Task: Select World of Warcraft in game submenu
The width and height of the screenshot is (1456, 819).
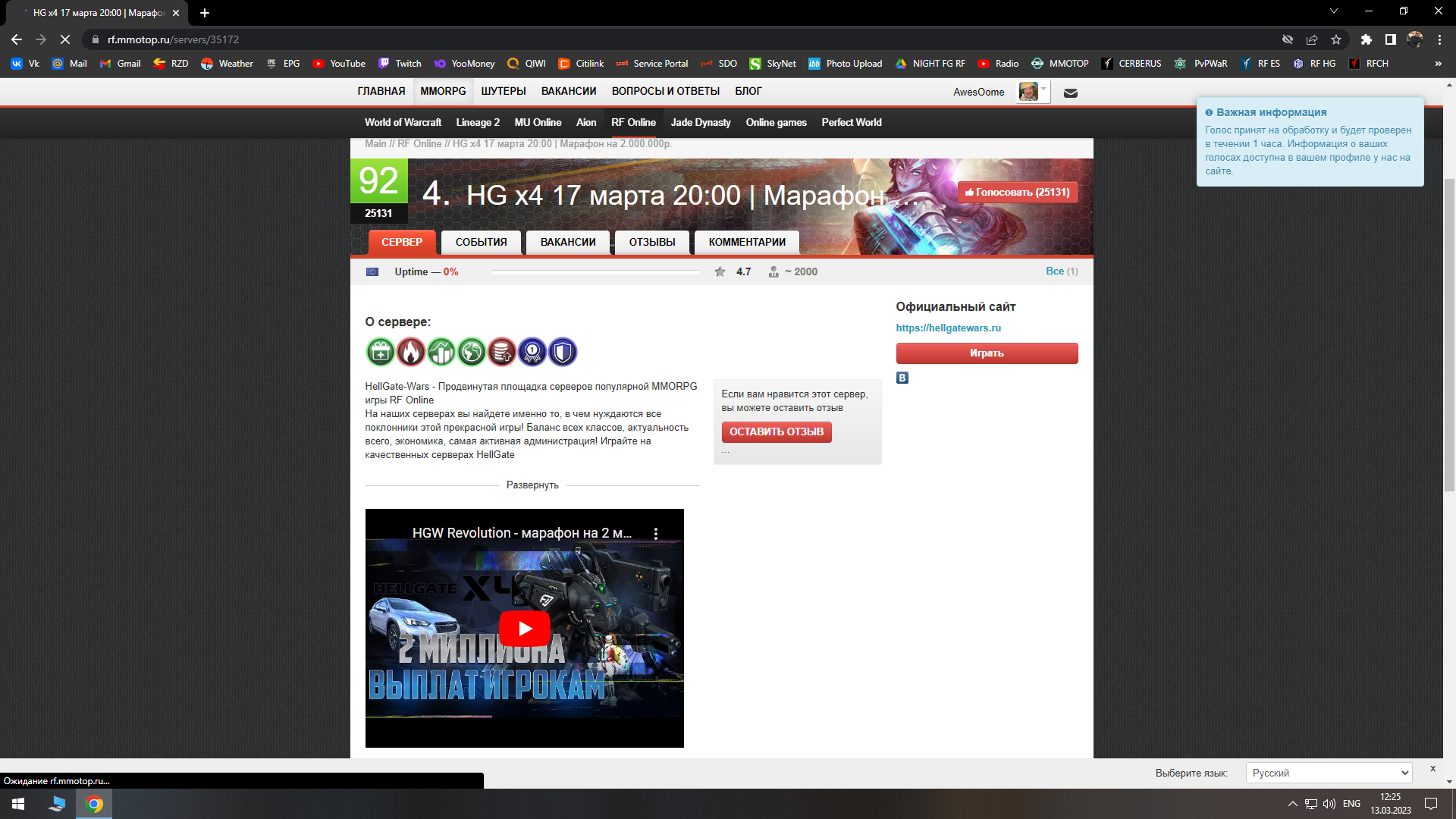Action: [403, 122]
